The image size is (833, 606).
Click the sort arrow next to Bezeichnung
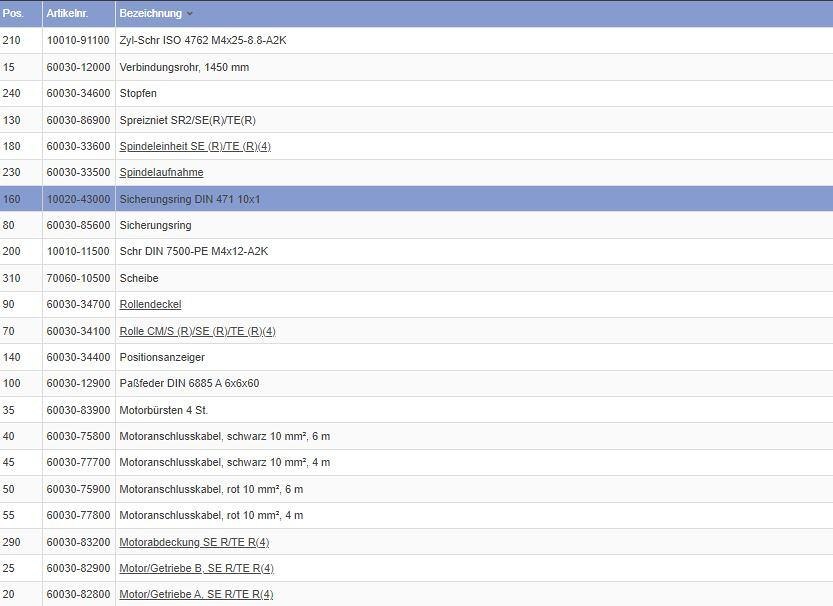click(190, 14)
